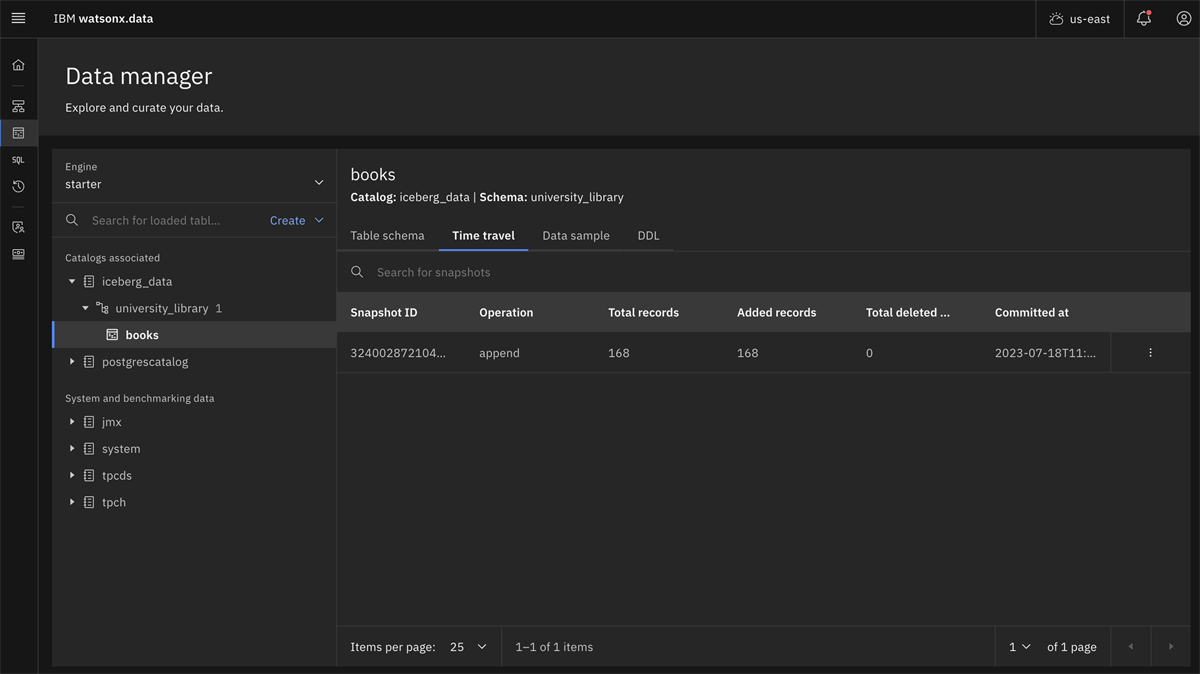Open the page number dropdown

[x=1019, y=647]
